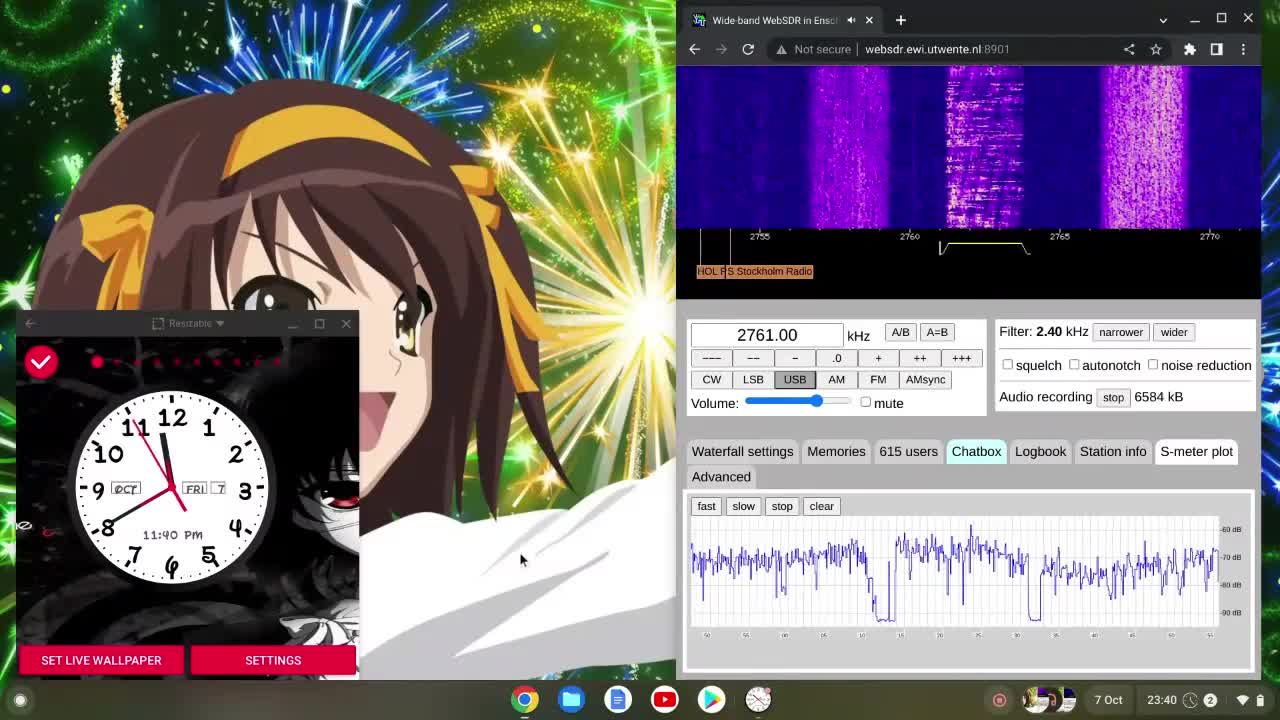1280x720 pixels.
Task: Mute the WebSDR tab audio
Action: [x=851, y=20]
